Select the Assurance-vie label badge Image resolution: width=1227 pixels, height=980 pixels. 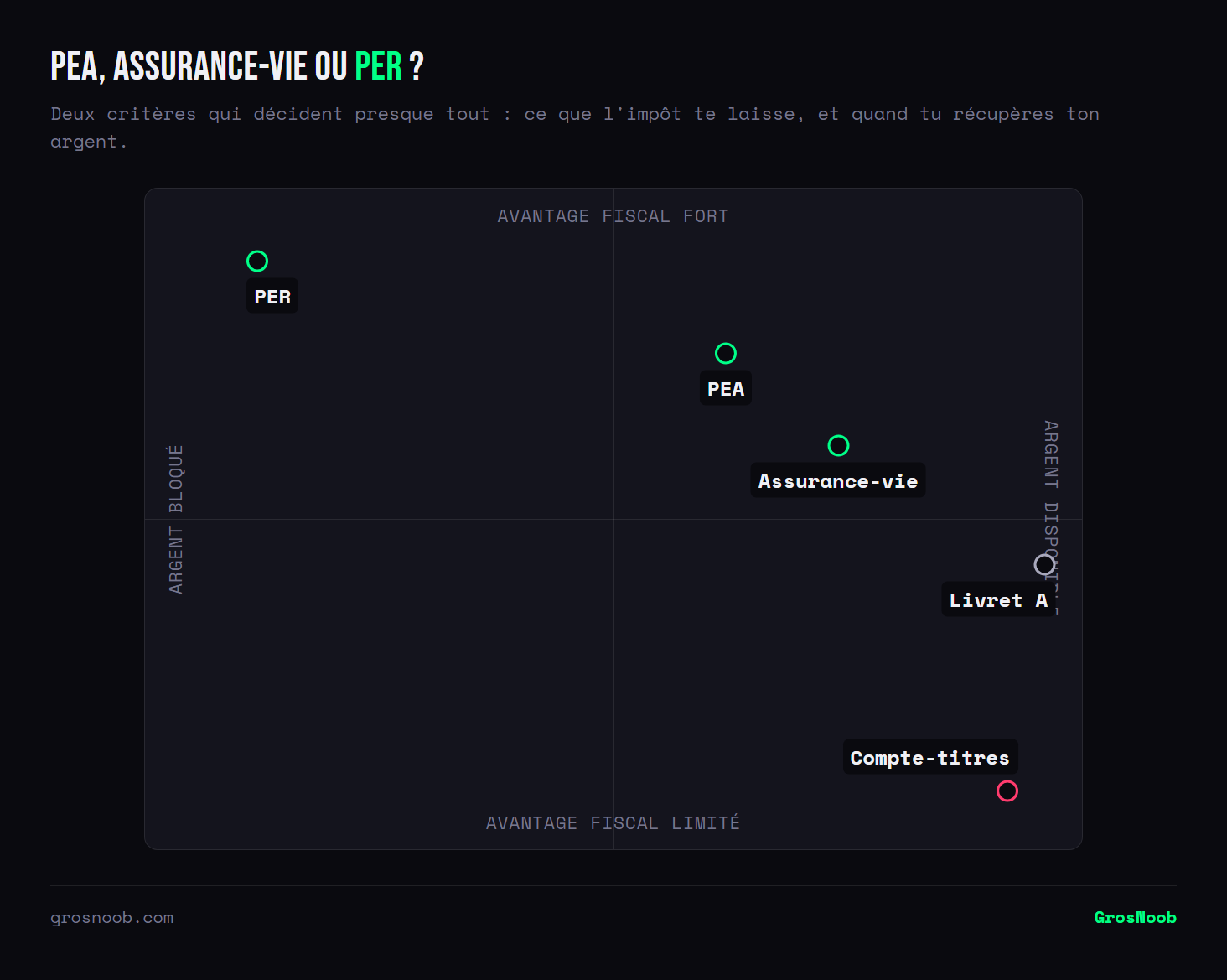pyautogui.click(x=838, y=481)
